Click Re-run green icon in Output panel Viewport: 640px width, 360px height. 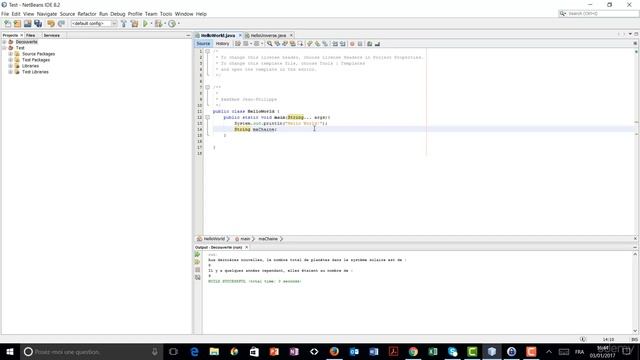pos(198,254)
